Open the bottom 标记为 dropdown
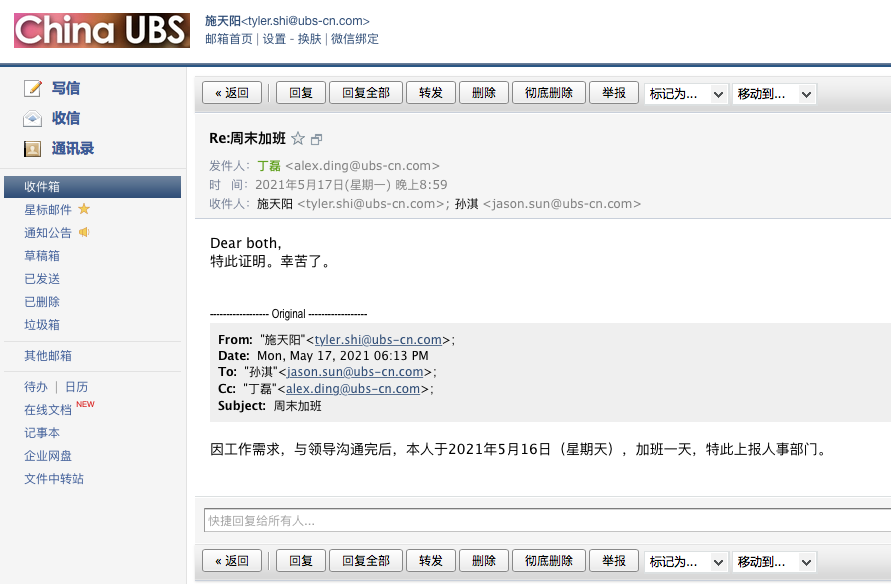 [686, 561]
